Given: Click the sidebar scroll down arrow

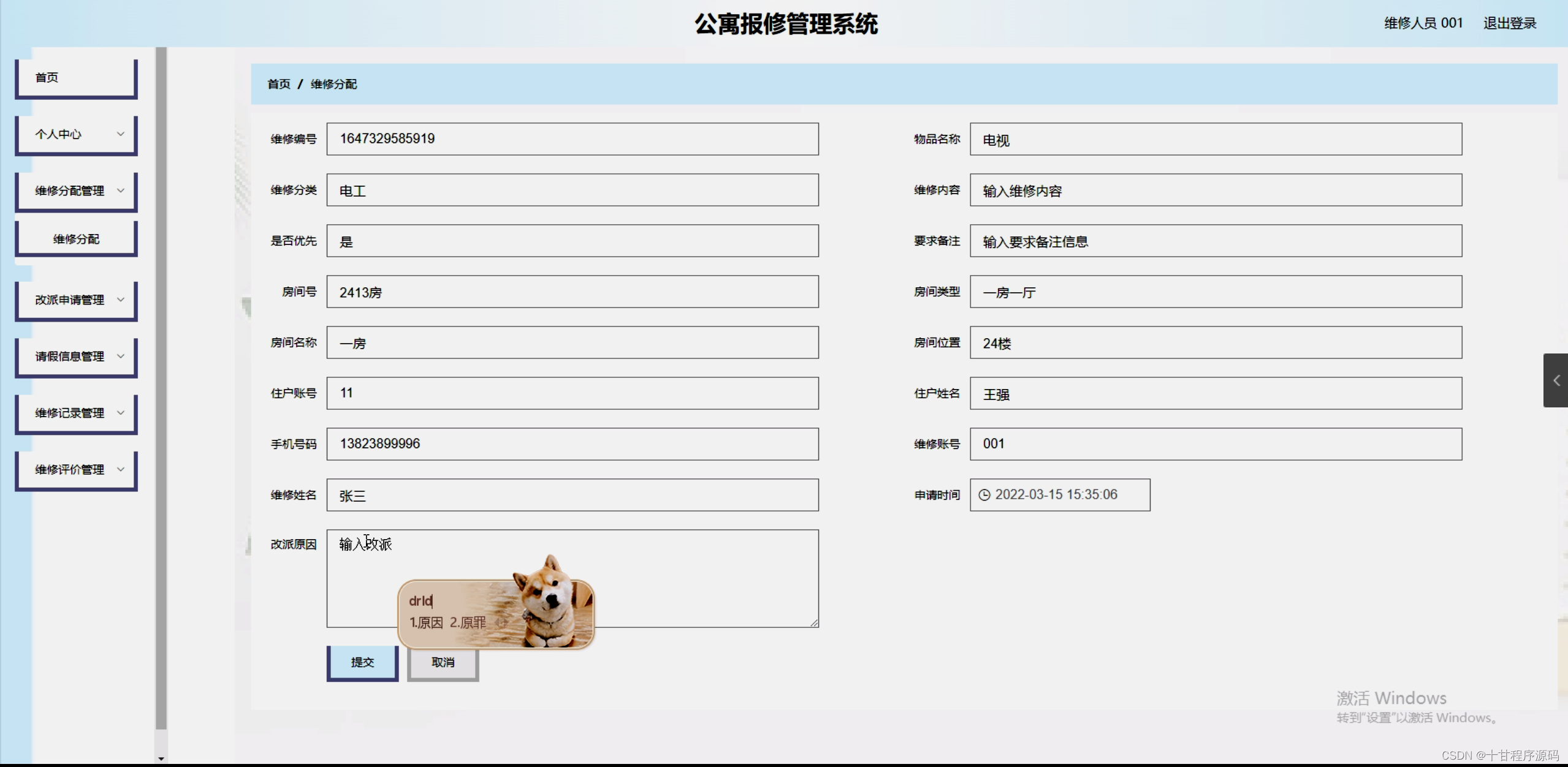Looking at the screenshot, I should click(161, 758).
